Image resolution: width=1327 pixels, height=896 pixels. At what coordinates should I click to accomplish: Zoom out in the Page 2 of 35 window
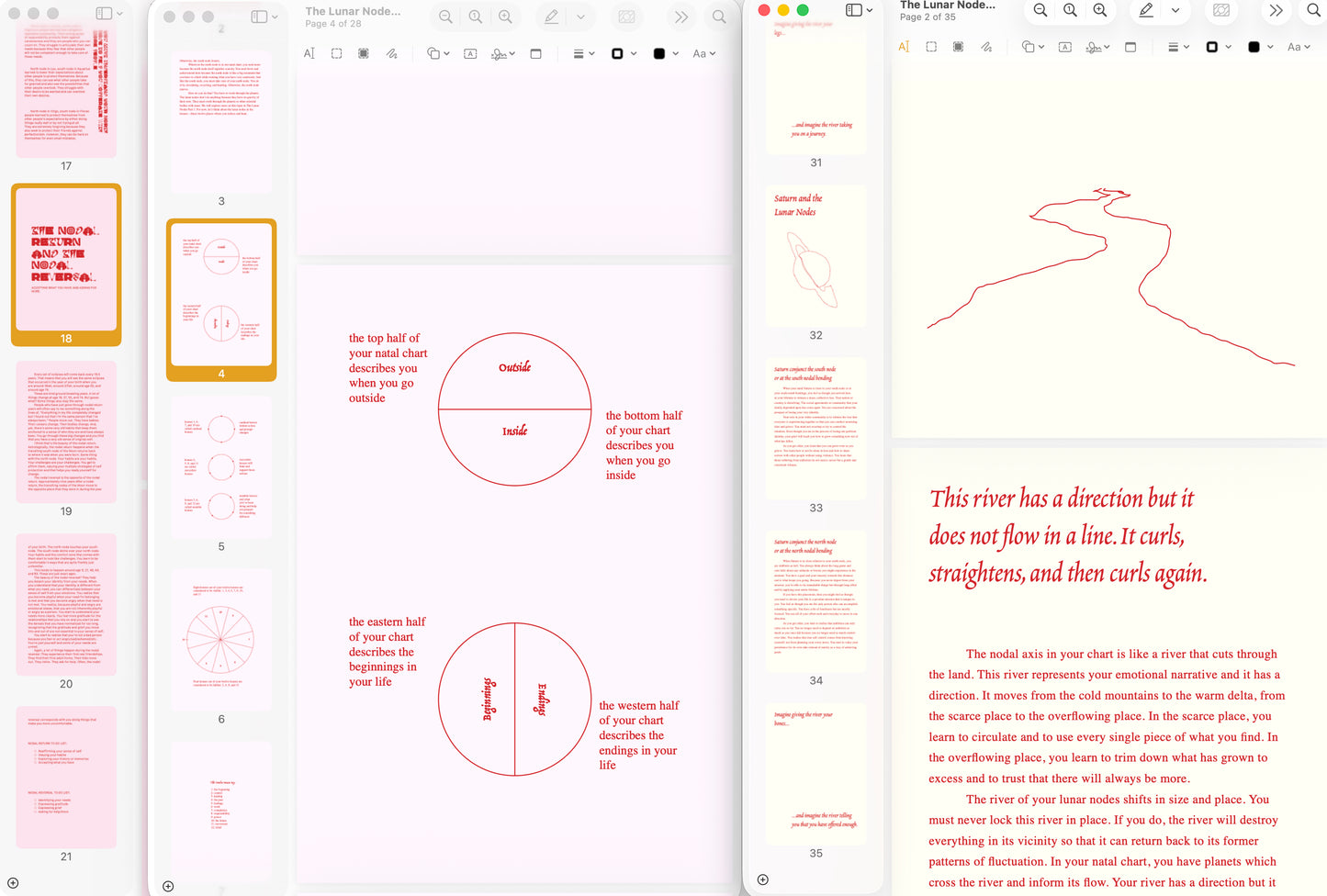1040,10
